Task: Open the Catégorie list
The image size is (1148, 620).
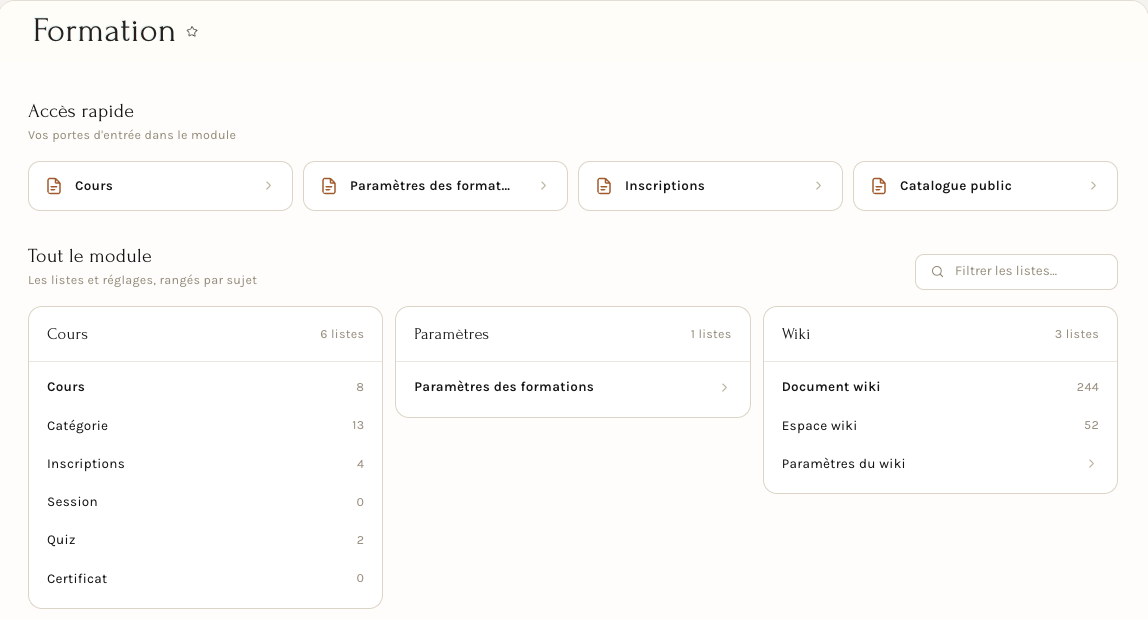Action: [x=205, y=425]
